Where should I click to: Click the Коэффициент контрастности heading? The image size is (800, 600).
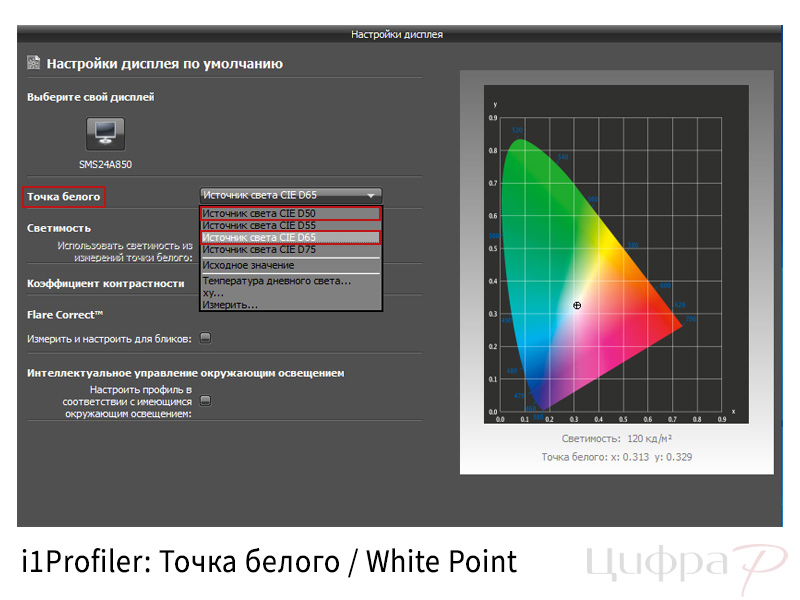coord(106,284)
